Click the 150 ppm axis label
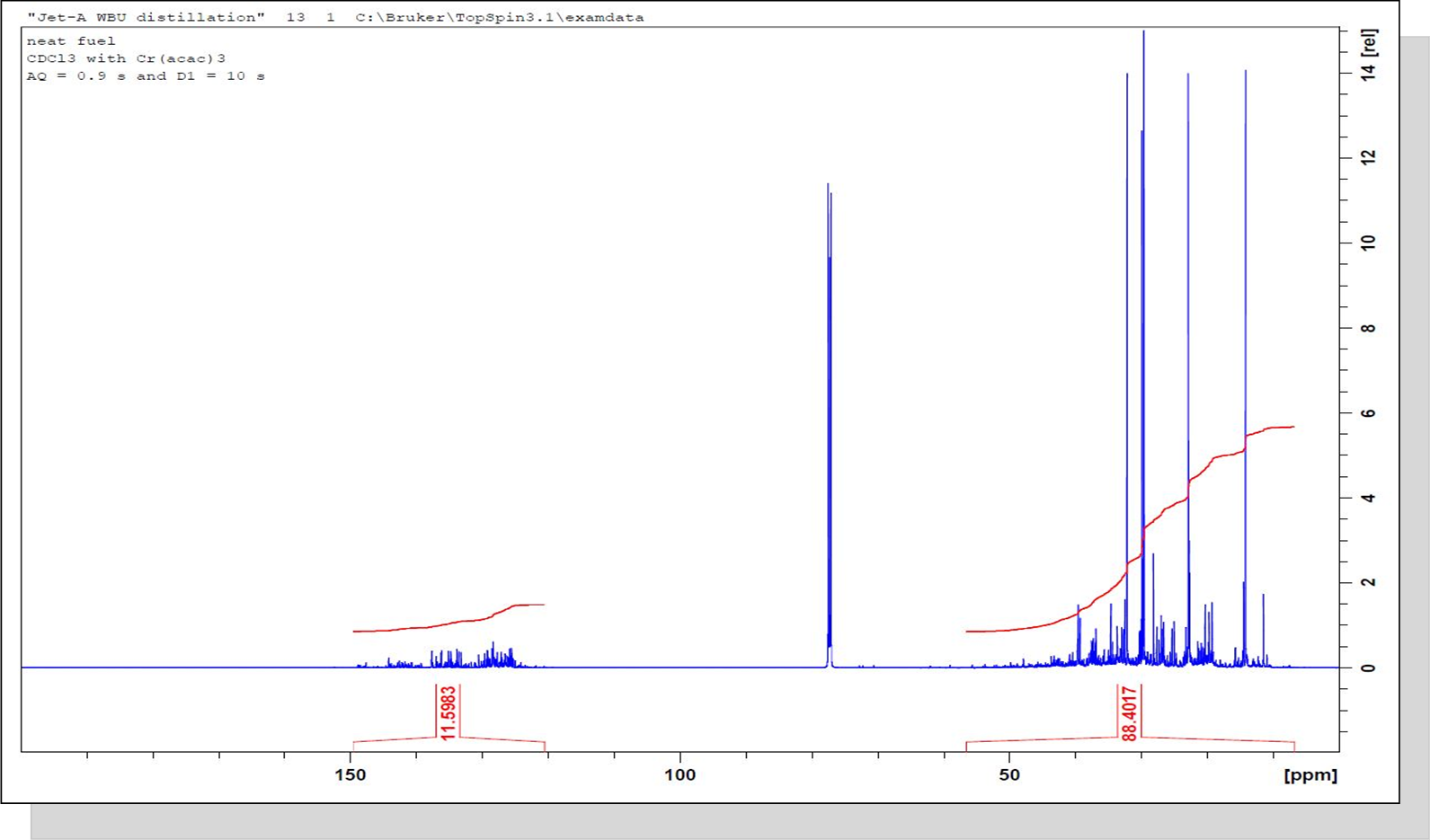The width and height of the screenshot is (1430, 840). pos(351,775)
